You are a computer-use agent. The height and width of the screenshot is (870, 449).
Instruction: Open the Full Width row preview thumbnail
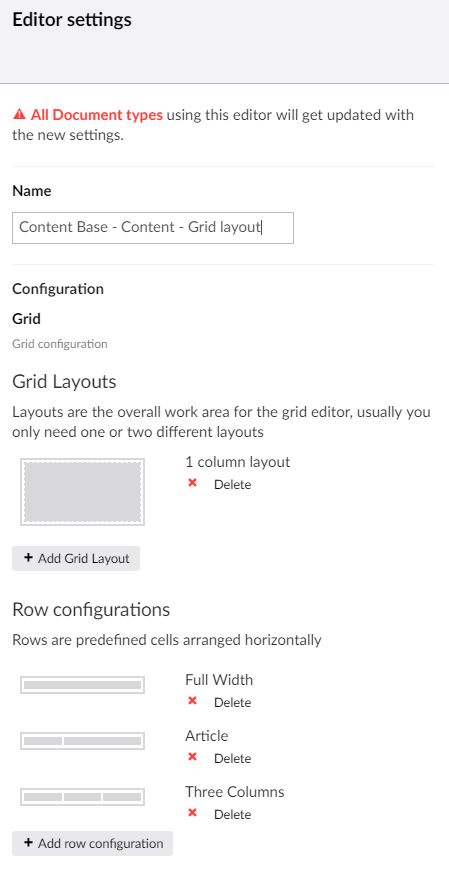point(83,685)
